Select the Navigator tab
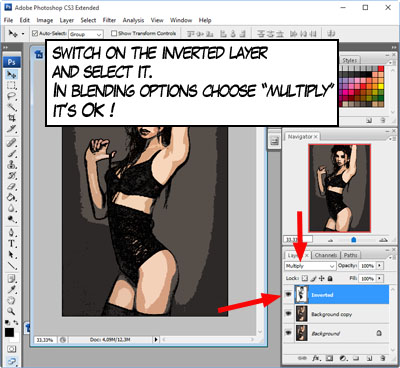The width and height of the screenshot is (400, 368). (x=302, y=137)
